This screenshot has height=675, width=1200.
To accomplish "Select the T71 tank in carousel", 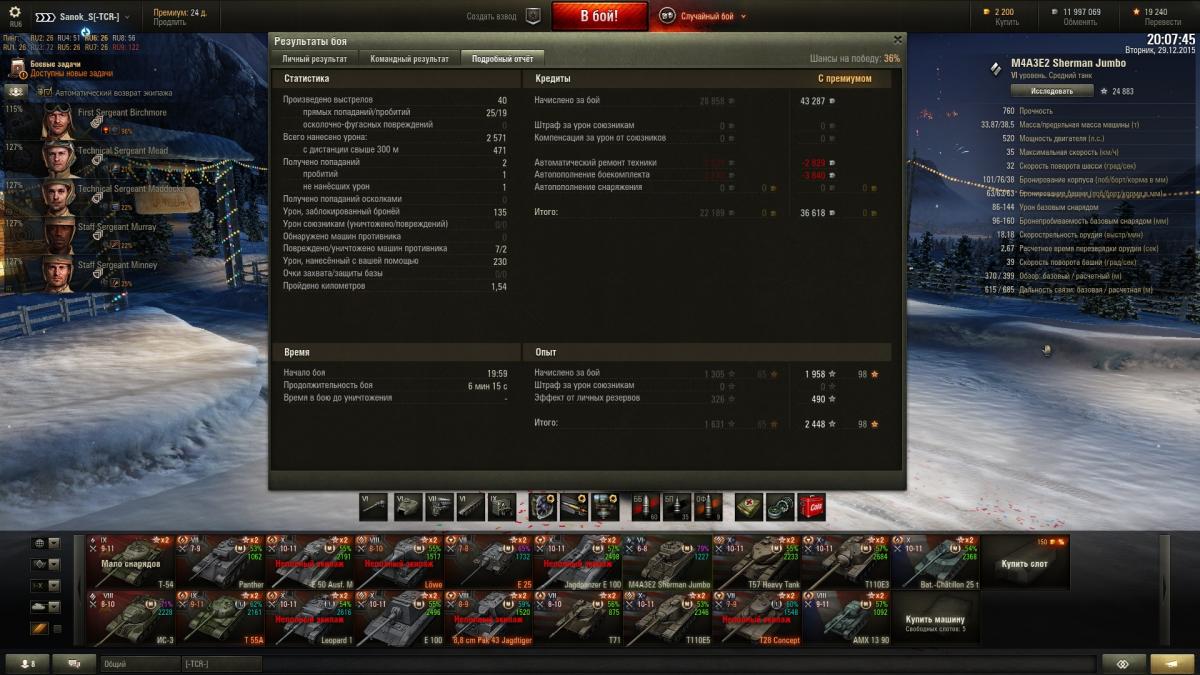I will point(577,620).
